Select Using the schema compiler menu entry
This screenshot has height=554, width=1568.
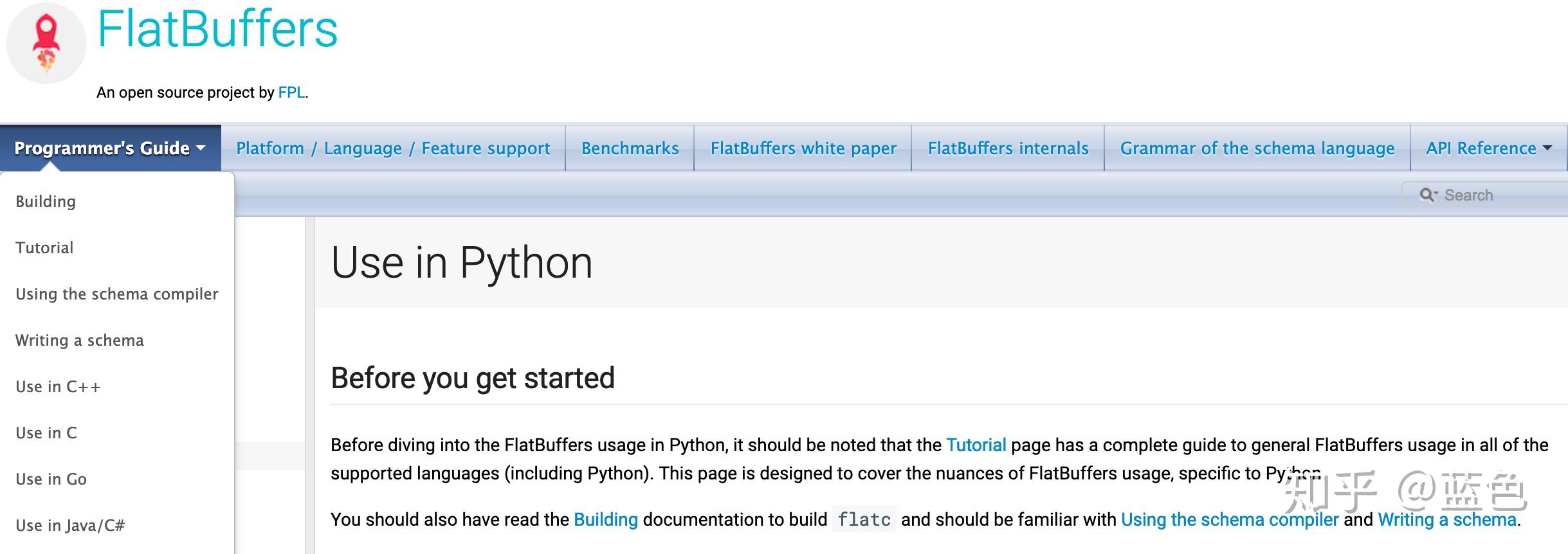pyautogui.click(x=117, y=294)
